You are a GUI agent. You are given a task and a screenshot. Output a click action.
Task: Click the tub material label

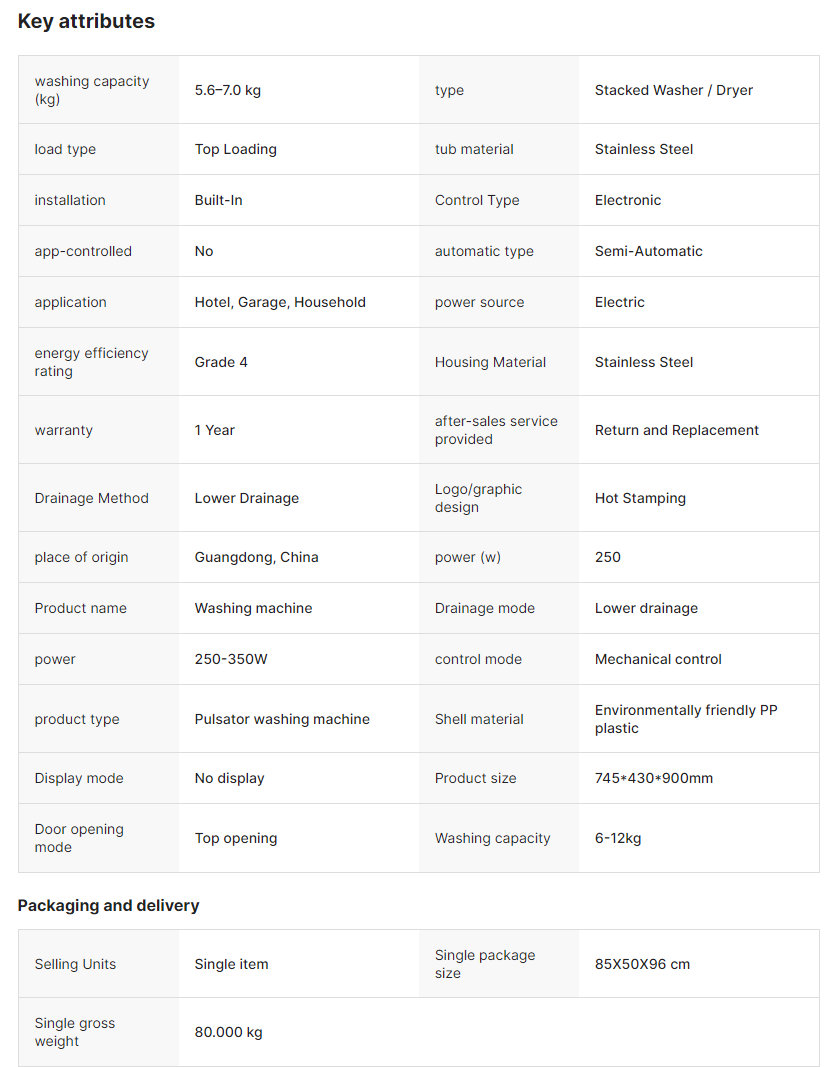[x=474, y=149]
